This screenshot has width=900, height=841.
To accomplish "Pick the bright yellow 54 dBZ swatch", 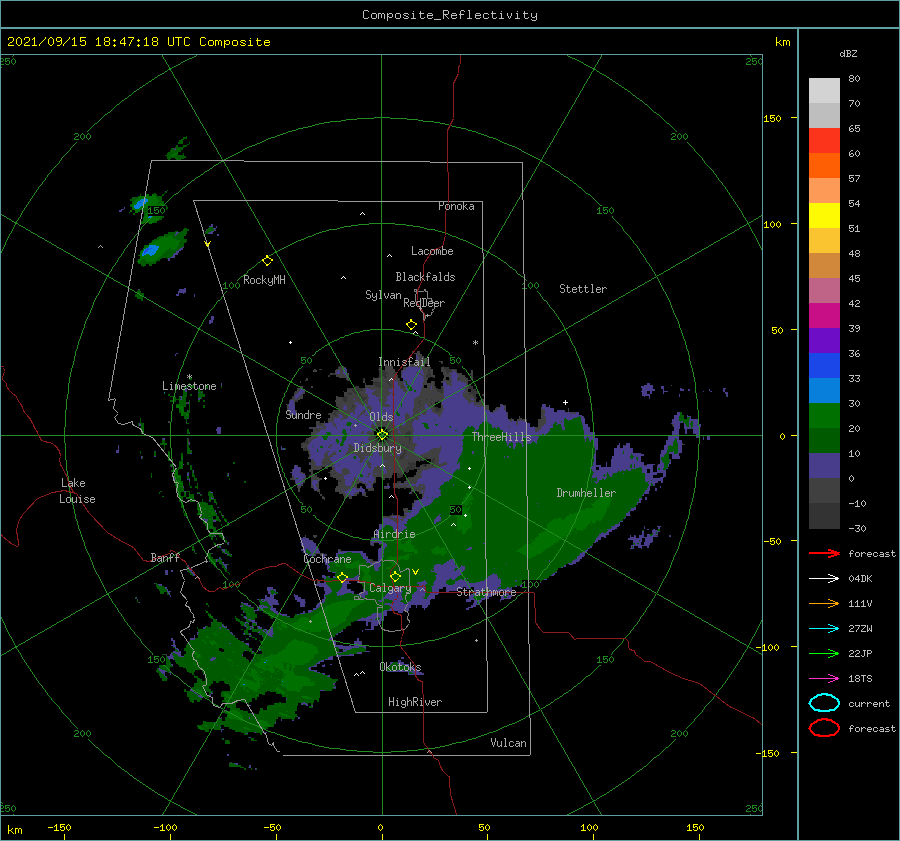I will [x=824, y=216].
